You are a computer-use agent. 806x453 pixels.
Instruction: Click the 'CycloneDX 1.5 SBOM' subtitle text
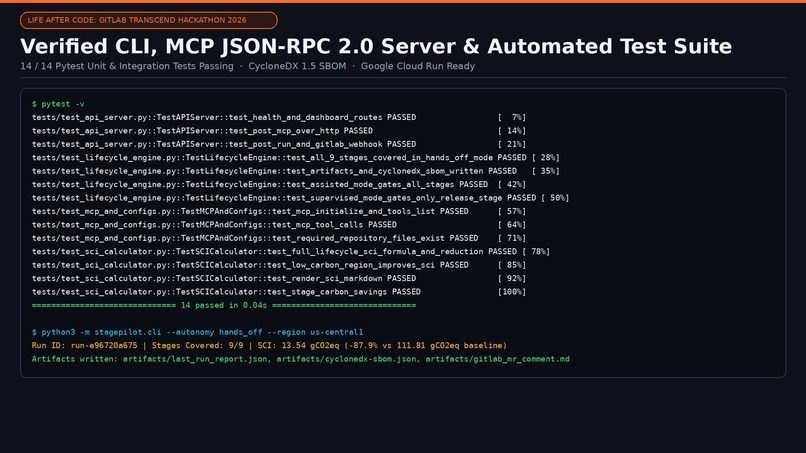click(297, 66)
